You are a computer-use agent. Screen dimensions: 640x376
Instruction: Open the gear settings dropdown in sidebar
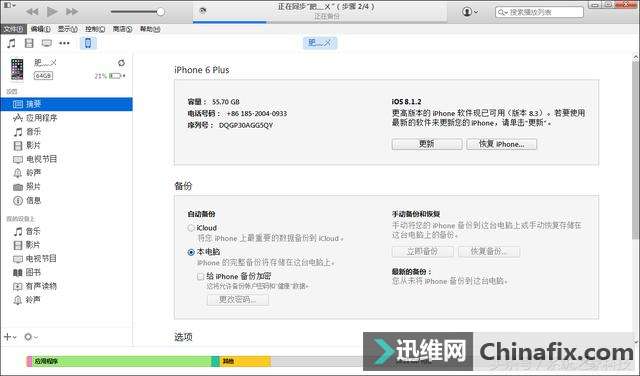pyautogui.click(x=31, y=337)
